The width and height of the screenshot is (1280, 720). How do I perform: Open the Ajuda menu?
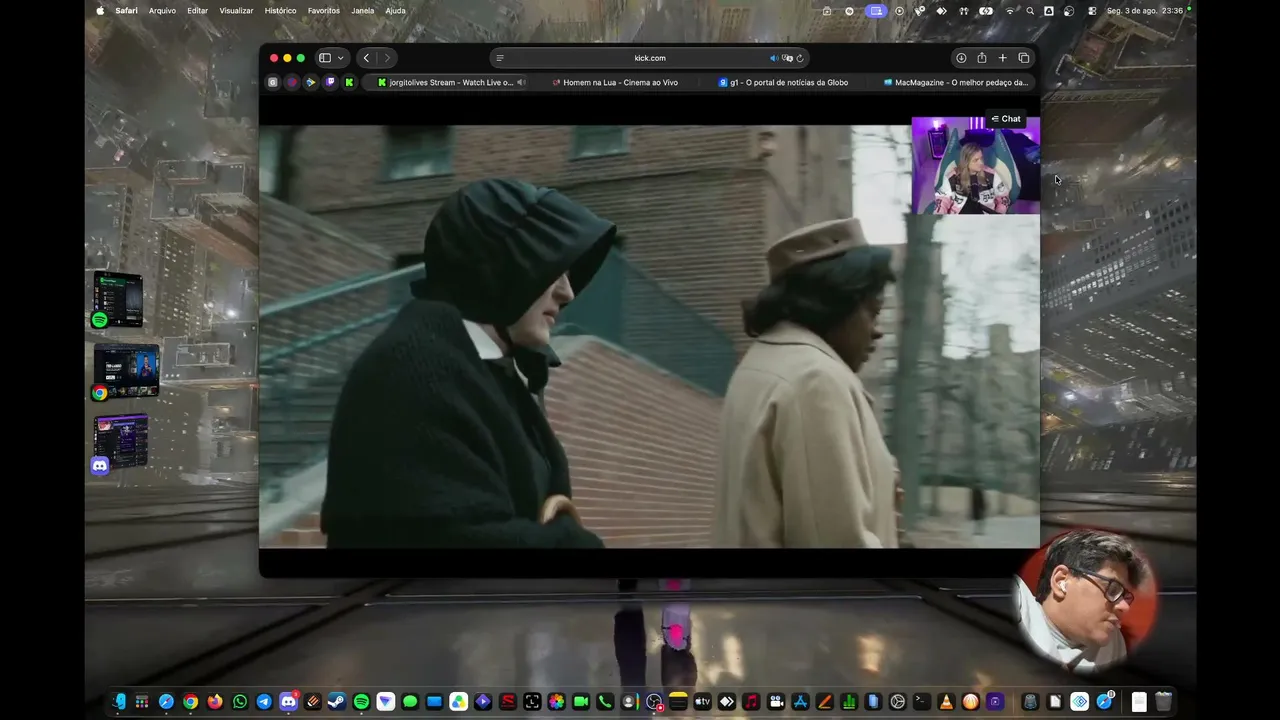(396, 11)
